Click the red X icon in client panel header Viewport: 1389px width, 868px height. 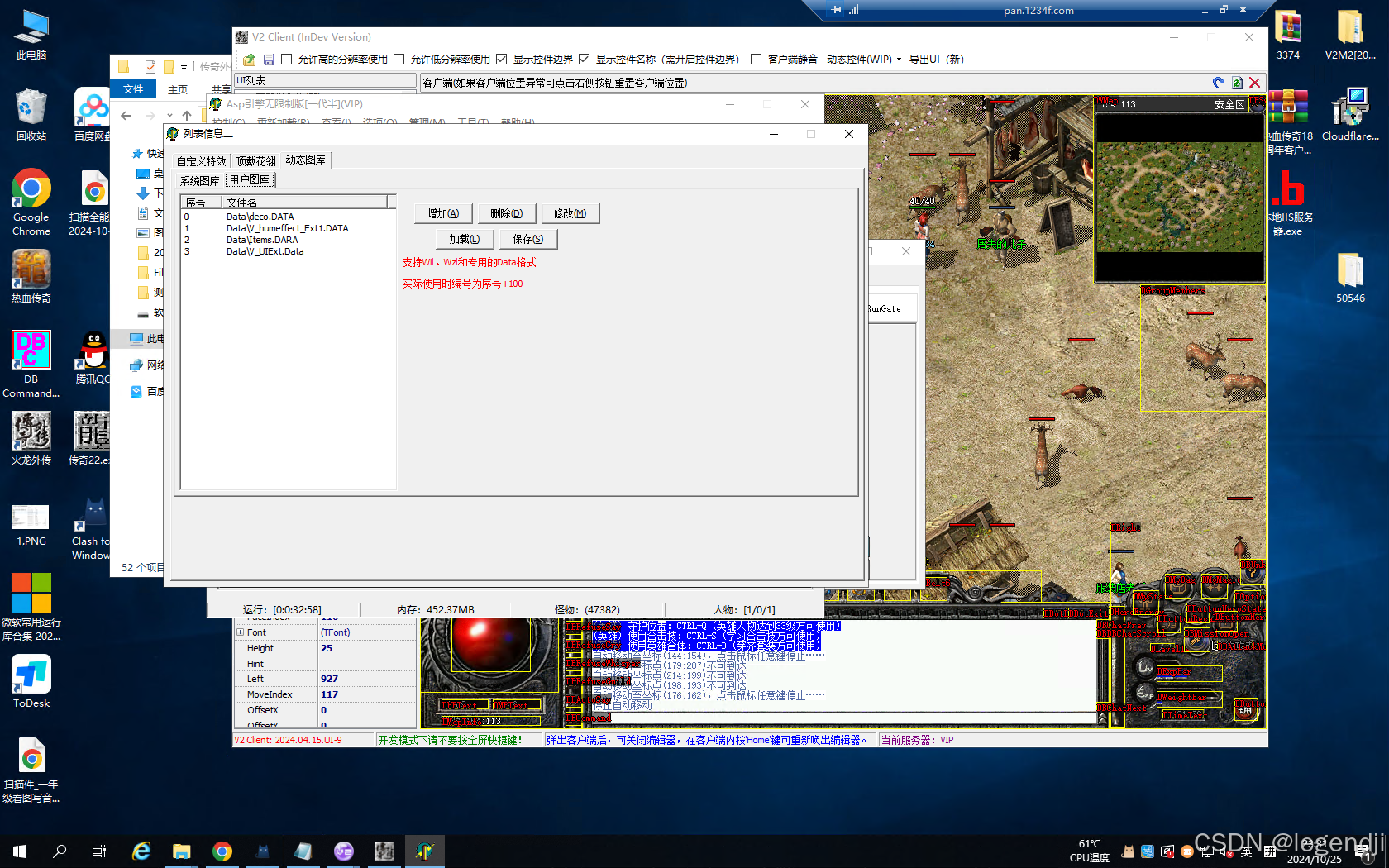(1255, 83)
